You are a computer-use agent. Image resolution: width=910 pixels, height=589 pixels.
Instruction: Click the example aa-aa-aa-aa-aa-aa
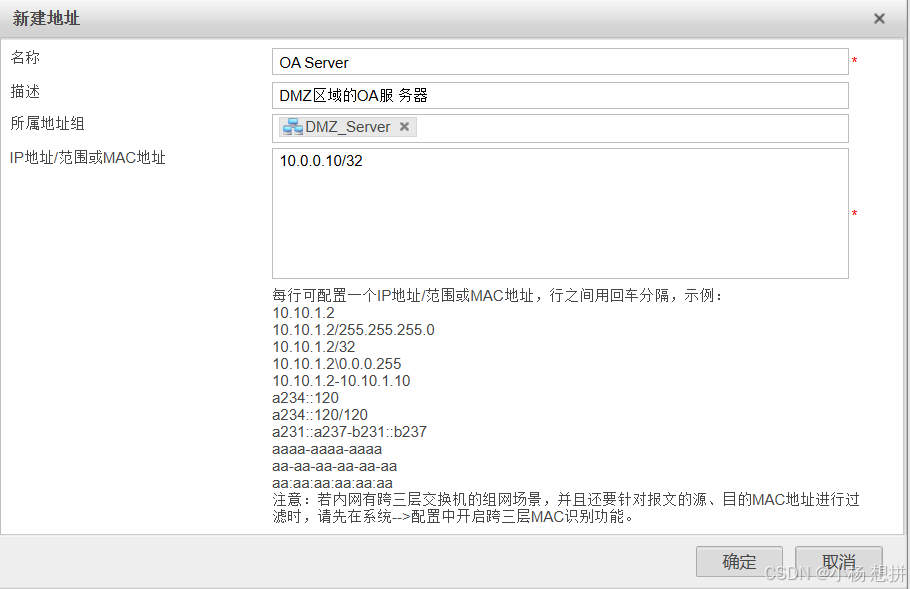tap(335, 466)
